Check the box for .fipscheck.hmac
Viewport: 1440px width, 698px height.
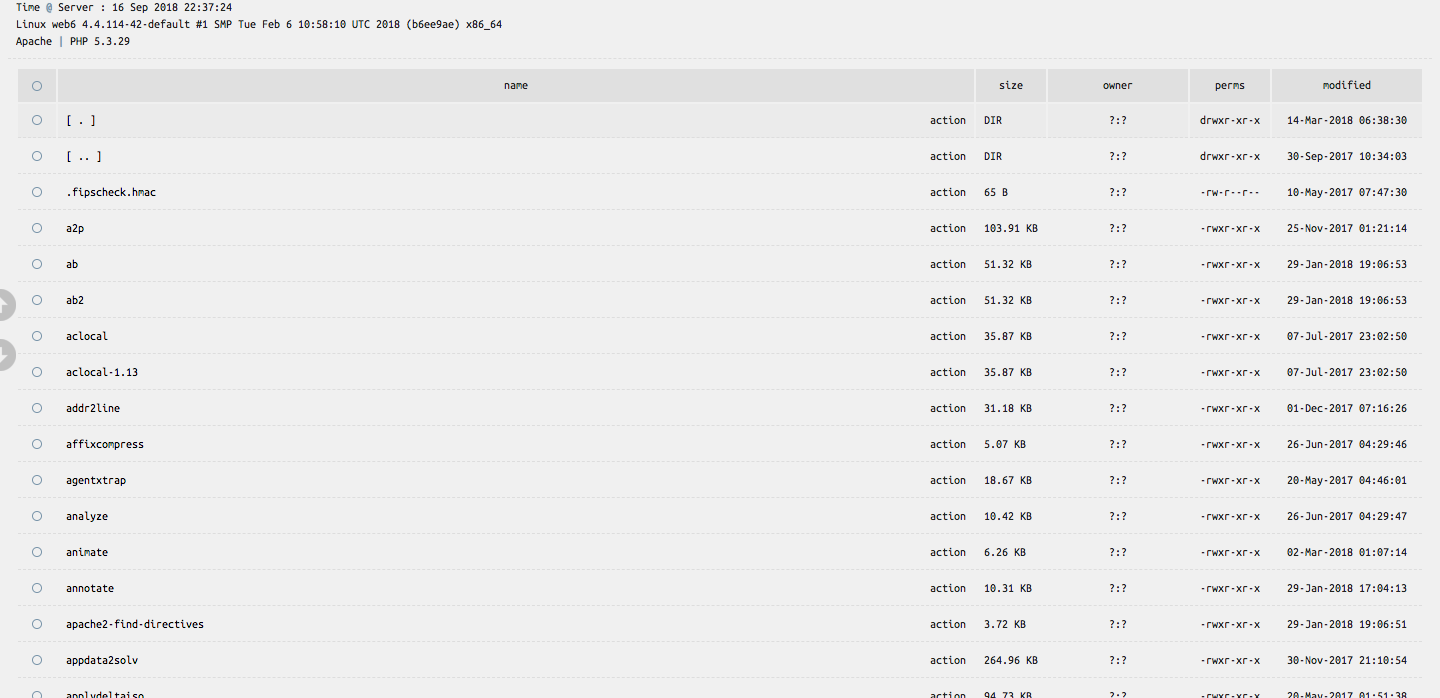37,192
